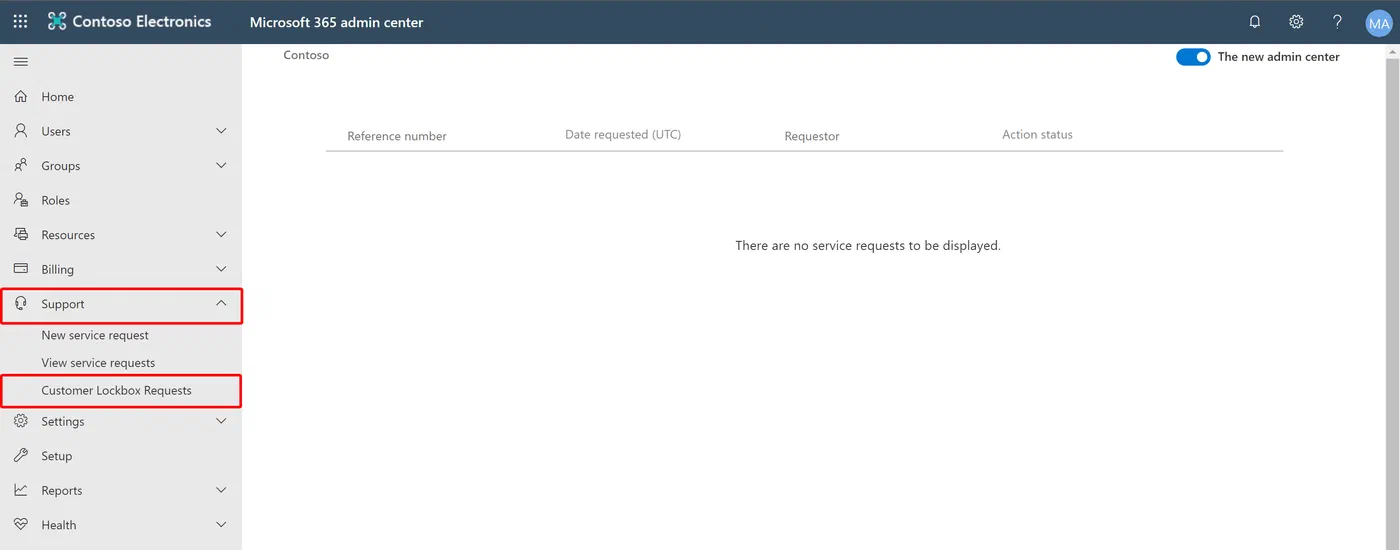1400x550 pixels.
Task: Click the Contoso Electronics title link
Action: (142, 22)
